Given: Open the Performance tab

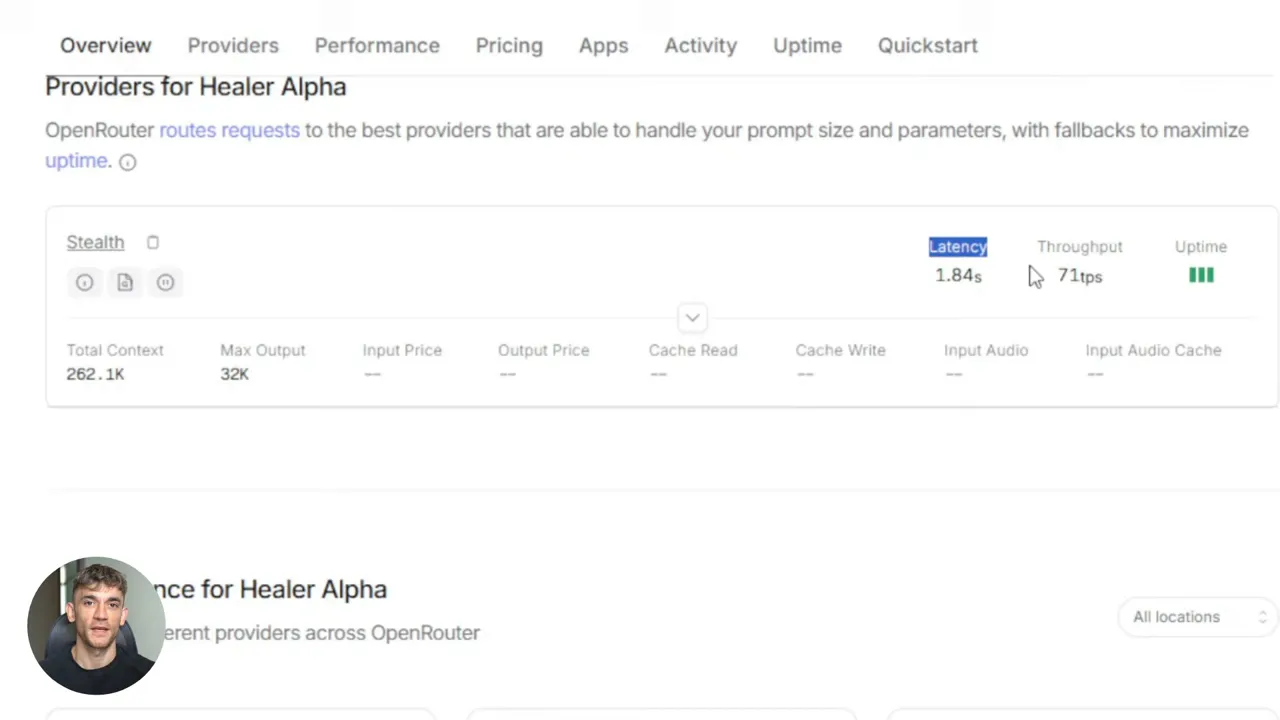Looking at the screenshot, I should (377, 45).
